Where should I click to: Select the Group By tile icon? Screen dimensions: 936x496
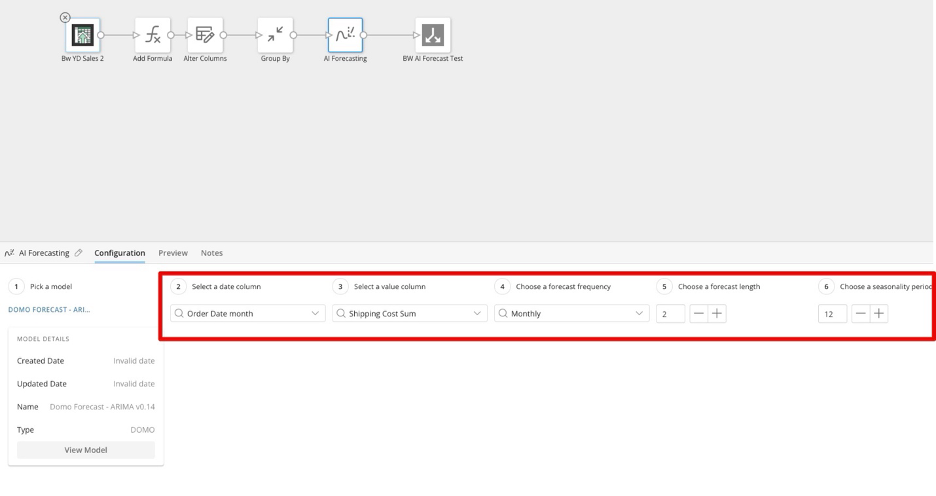coord(275,35)
